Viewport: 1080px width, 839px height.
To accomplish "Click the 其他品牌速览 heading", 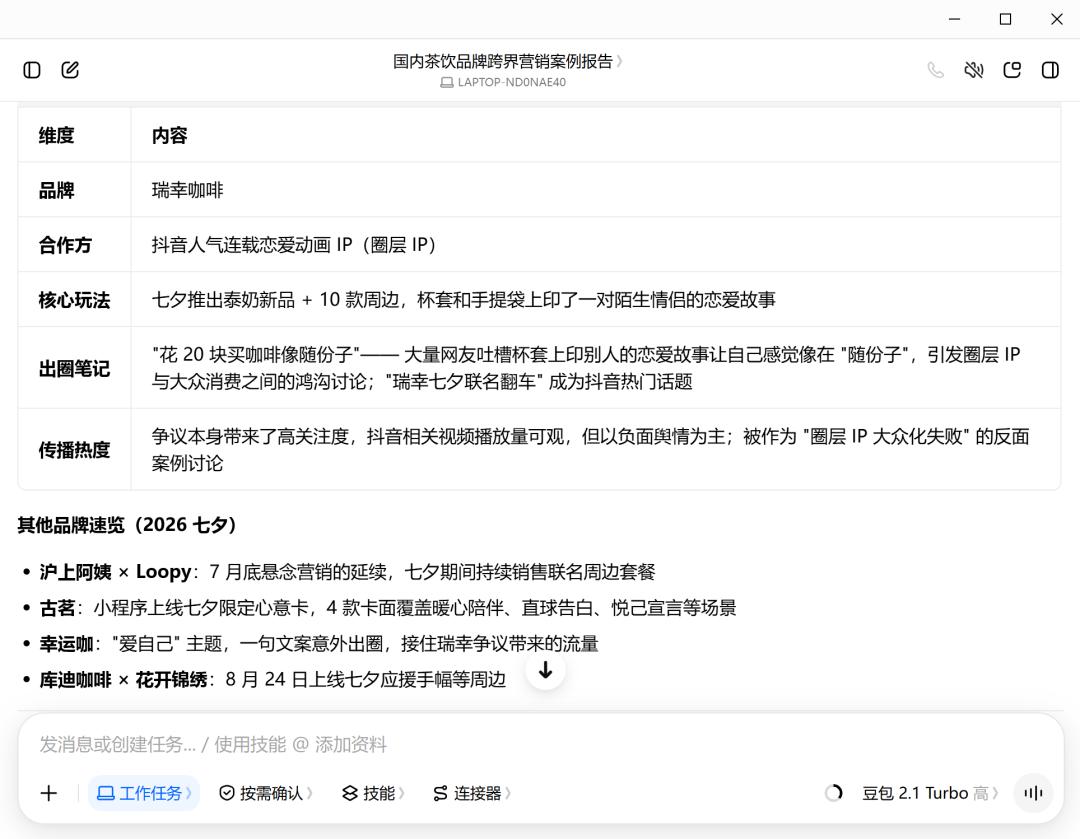I will [127, 525].
